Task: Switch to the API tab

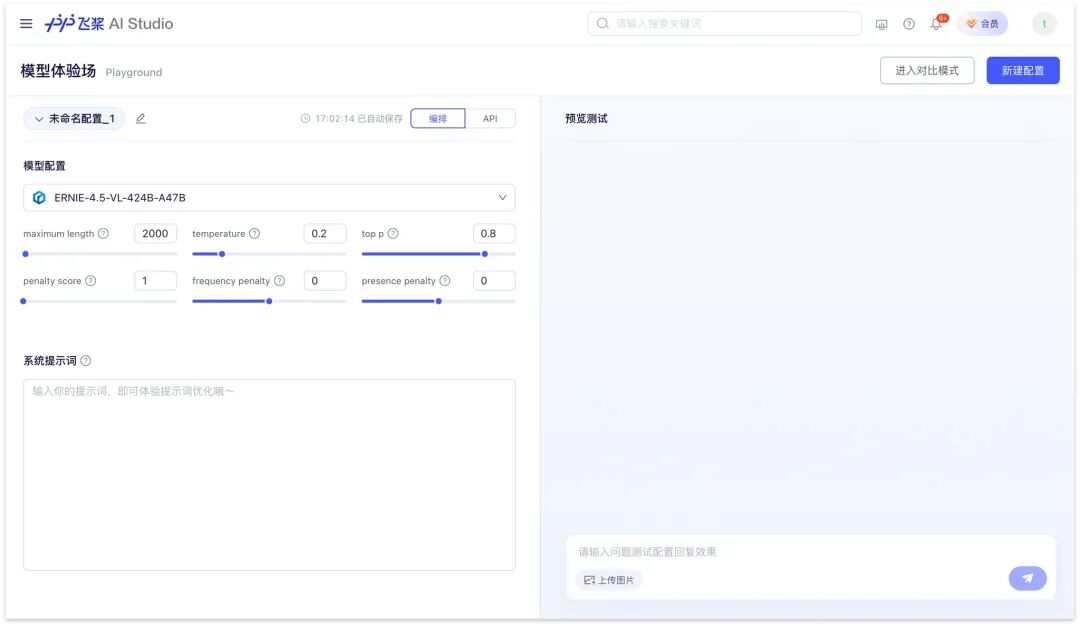Action: (x=490, y=118)
